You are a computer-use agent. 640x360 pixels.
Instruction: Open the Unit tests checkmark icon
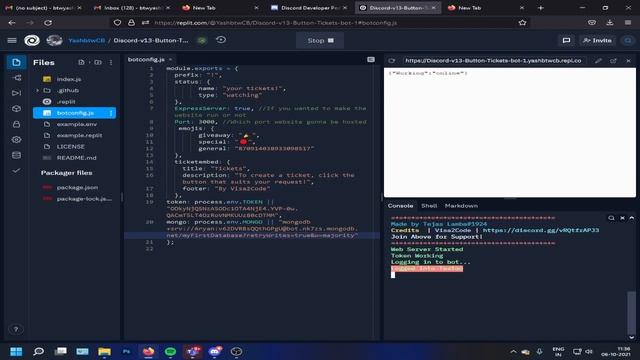pyautogui.click(x=16, y=171)
